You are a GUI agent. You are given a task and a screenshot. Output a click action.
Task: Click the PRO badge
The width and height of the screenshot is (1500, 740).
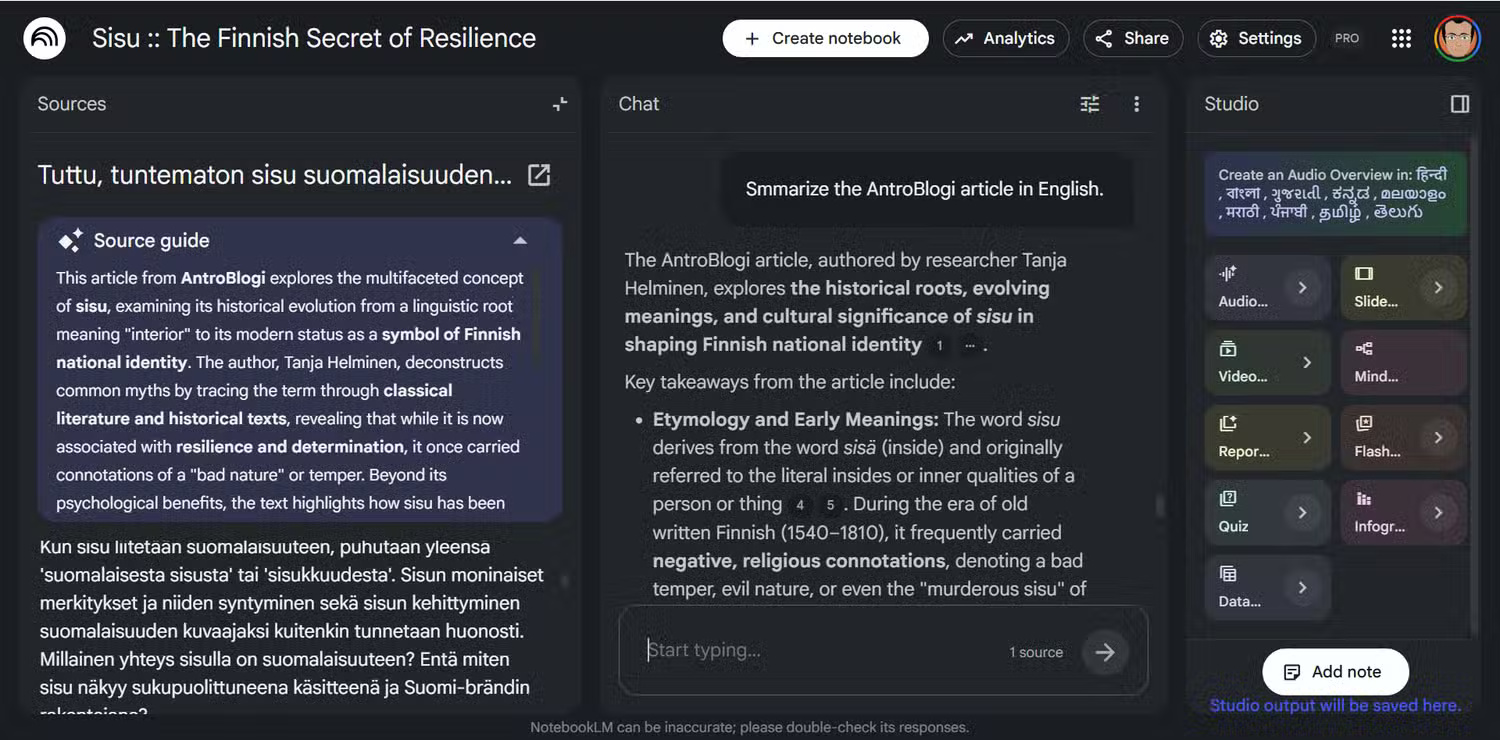coord(1347,39)
